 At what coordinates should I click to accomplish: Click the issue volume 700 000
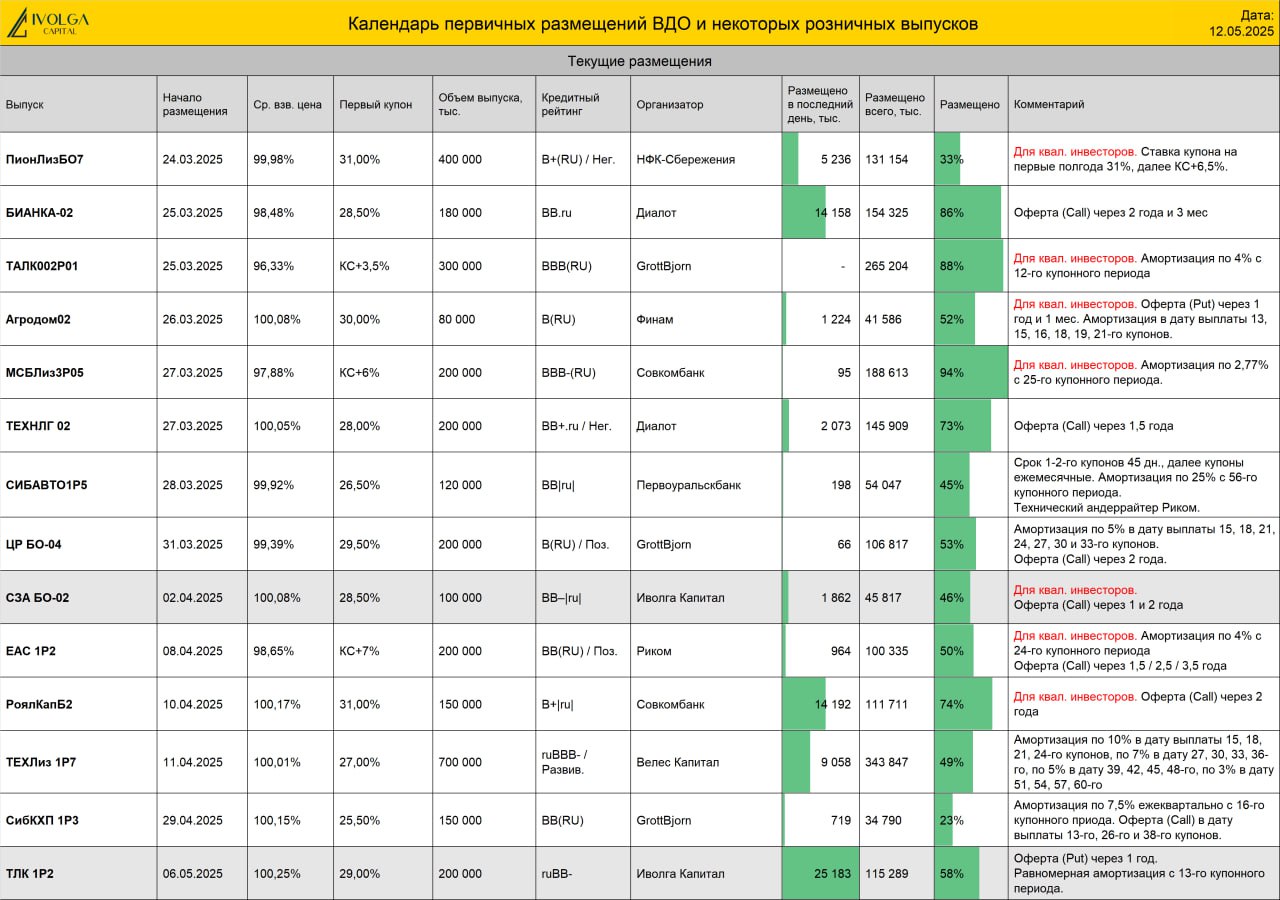point(460,762)
